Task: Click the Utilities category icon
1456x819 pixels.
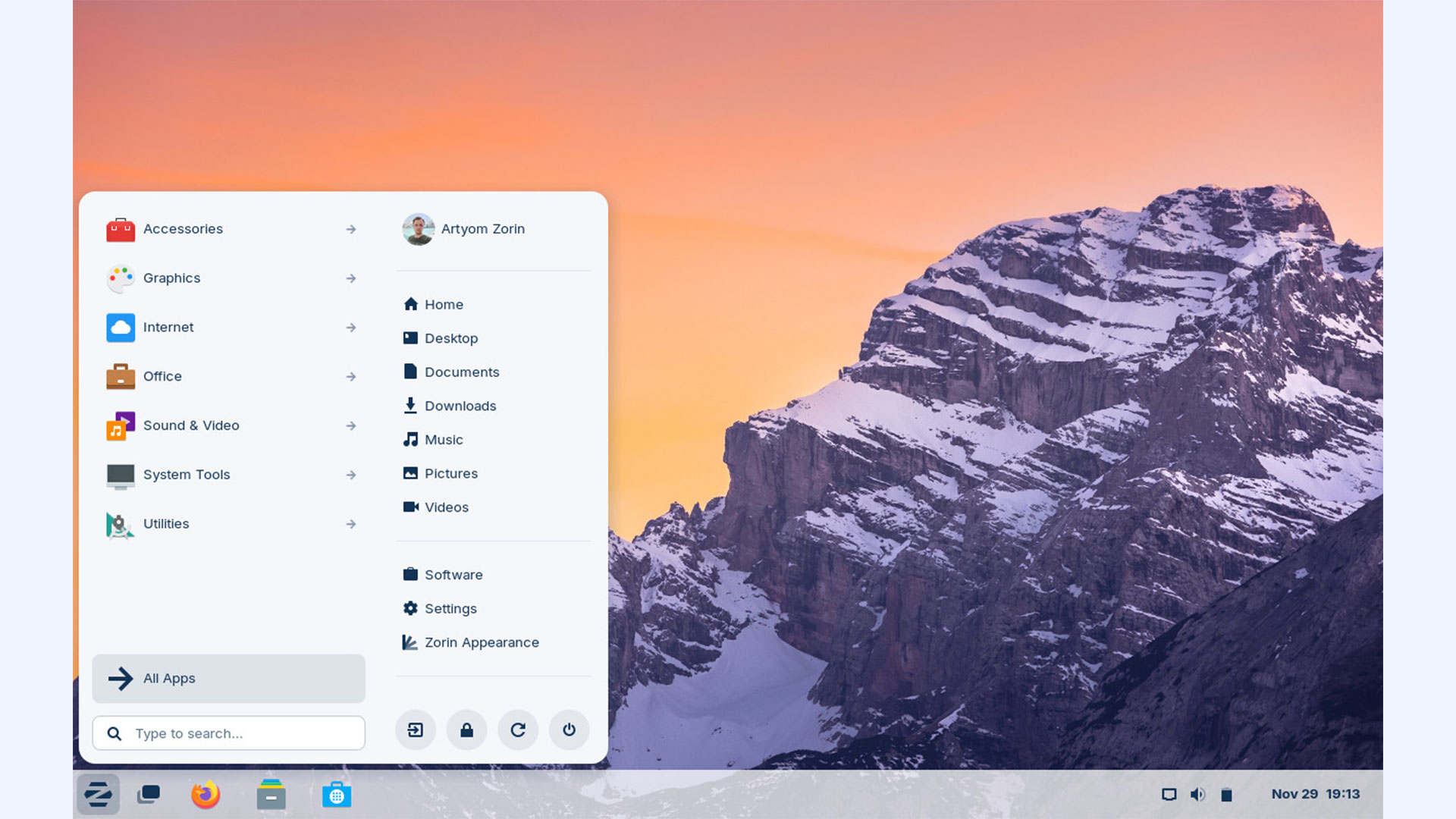Action: click(121, 525)
